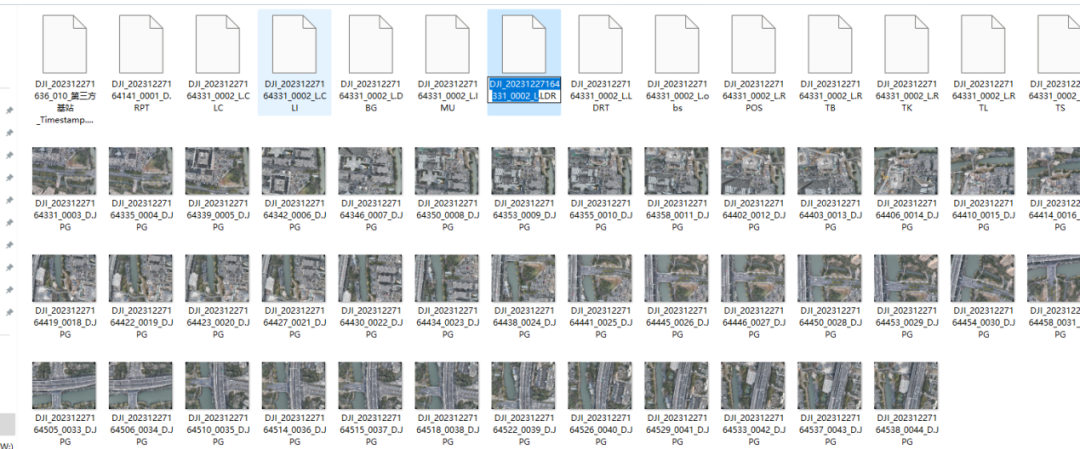The width and height of the screenshot is (1080, 449).
Task: Select image thumbnail 0027_D.JPG
Action: 753,278
